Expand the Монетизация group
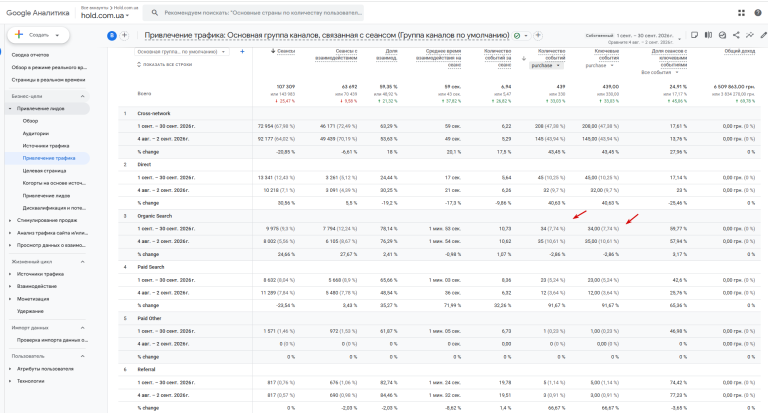 (10, 299)
